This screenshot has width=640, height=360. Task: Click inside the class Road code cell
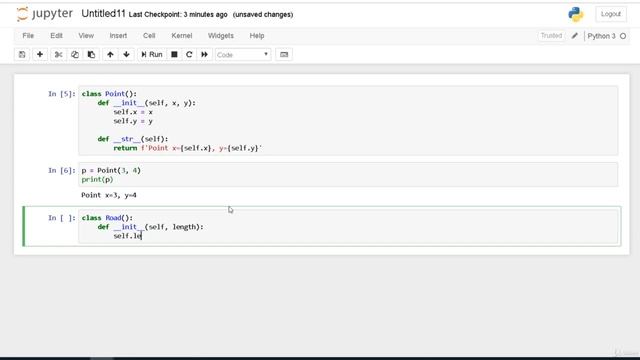coord(348,227)
